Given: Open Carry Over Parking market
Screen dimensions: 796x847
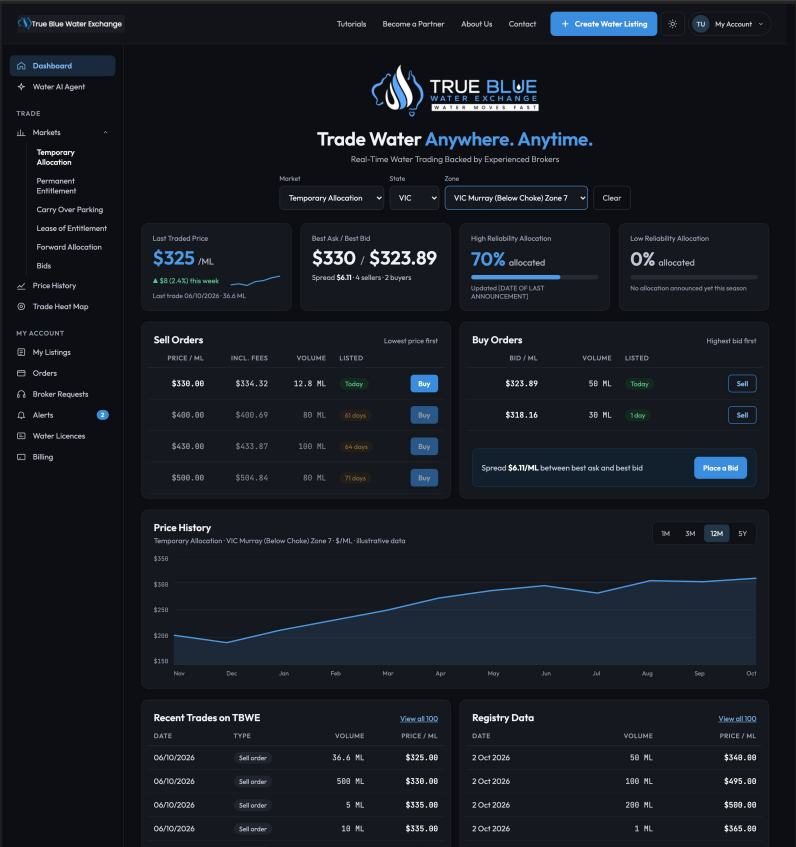Looking at the screenshot, I should point(70,210).
